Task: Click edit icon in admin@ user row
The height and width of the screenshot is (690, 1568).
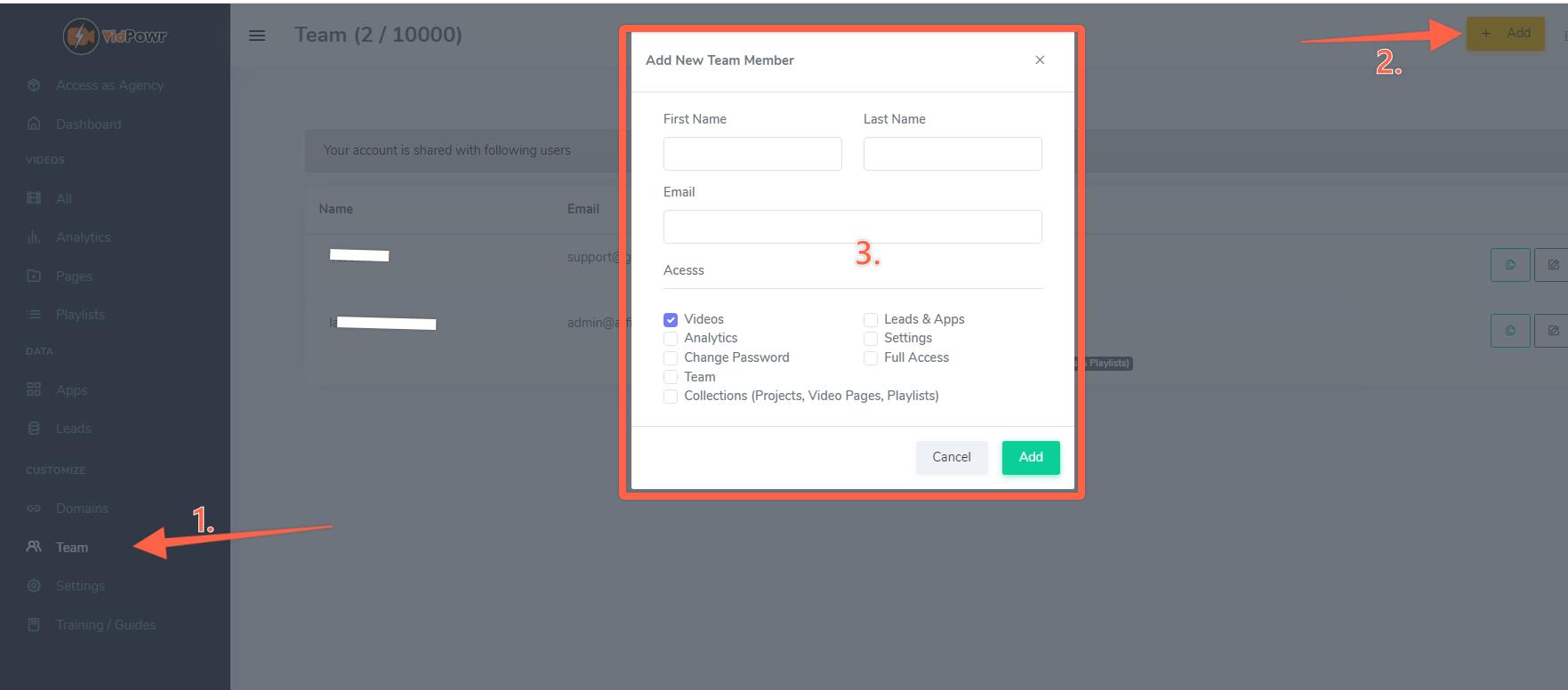Action: (x=1552, y=331)
